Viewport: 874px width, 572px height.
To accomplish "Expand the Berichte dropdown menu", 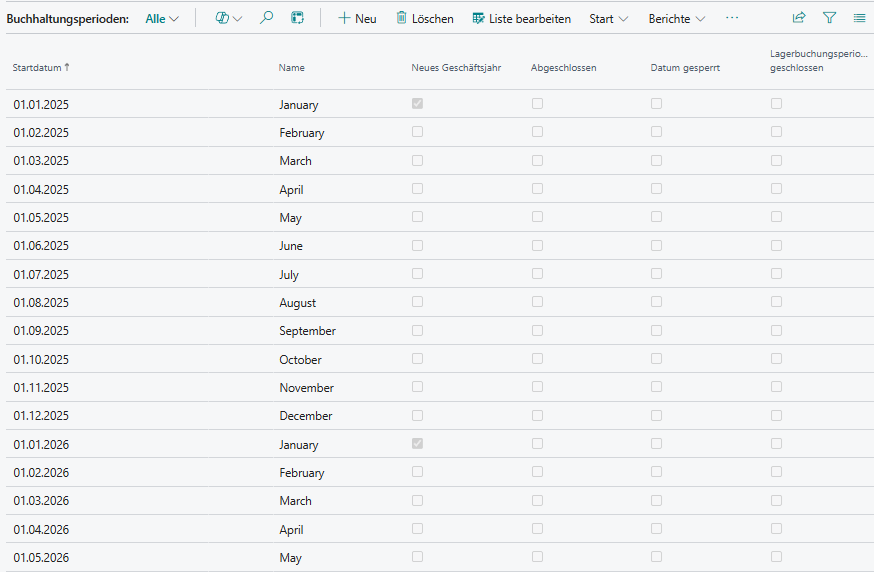I will (x=676, y=19).
